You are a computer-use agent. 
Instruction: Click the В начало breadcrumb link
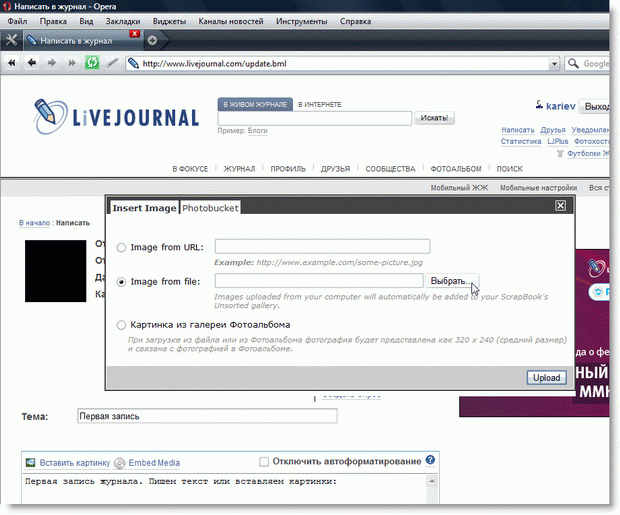34,223
